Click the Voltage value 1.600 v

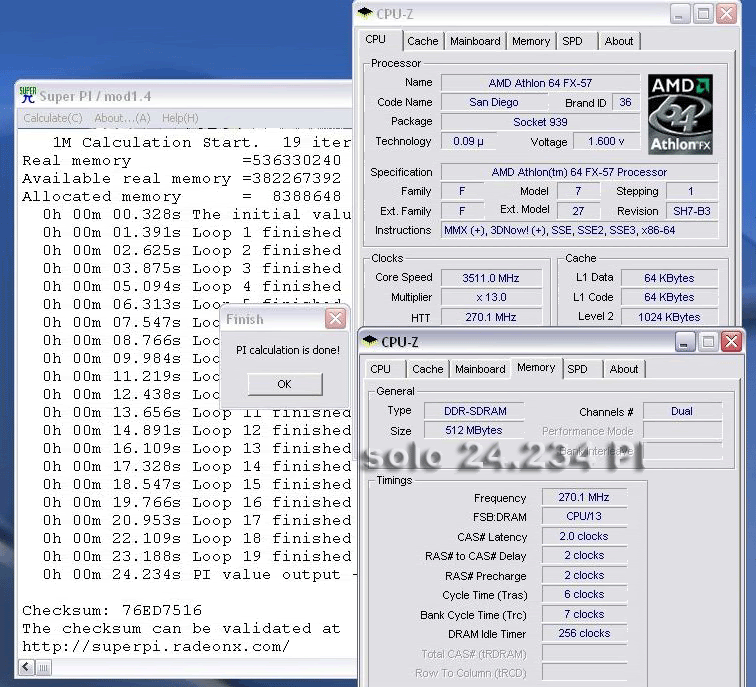coord(606,141)
